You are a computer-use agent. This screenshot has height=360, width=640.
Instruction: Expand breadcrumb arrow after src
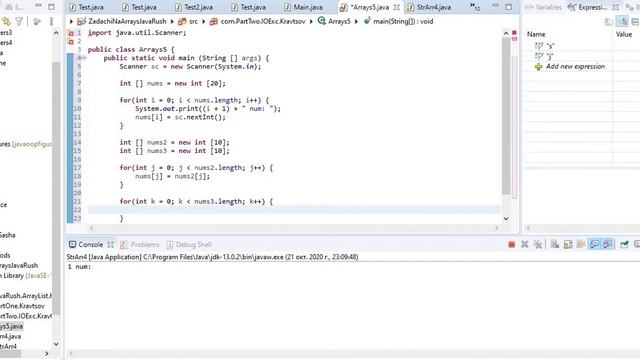point(203,21)
